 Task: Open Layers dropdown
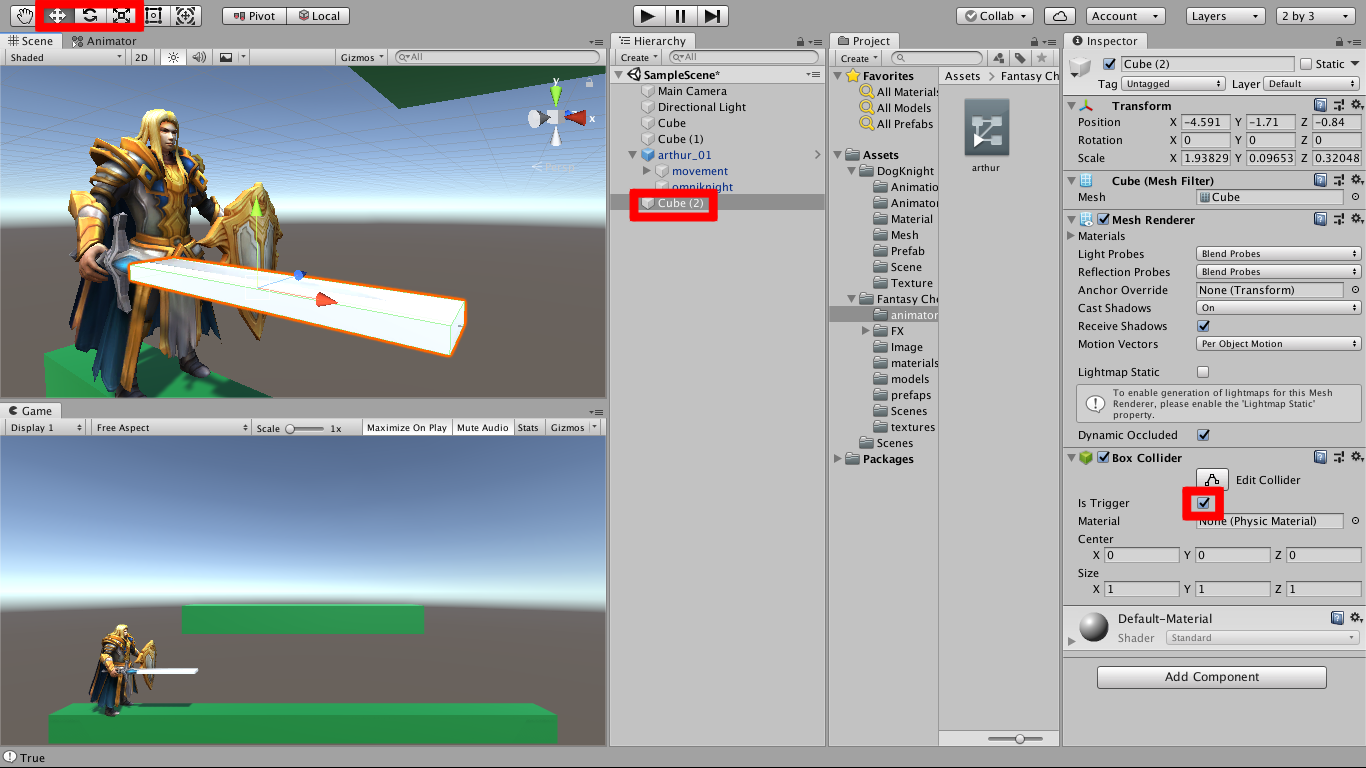tap(1226, 16)
